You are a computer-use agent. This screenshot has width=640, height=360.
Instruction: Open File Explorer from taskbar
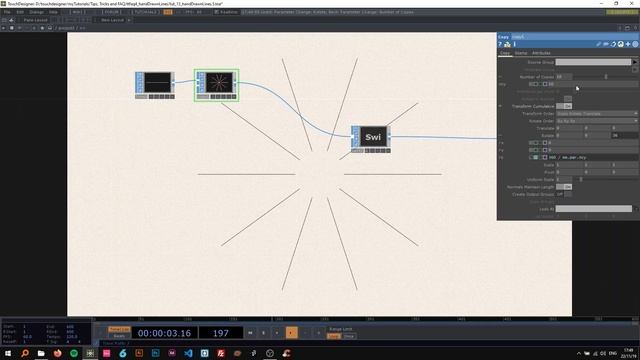click(x=41, y=353)
